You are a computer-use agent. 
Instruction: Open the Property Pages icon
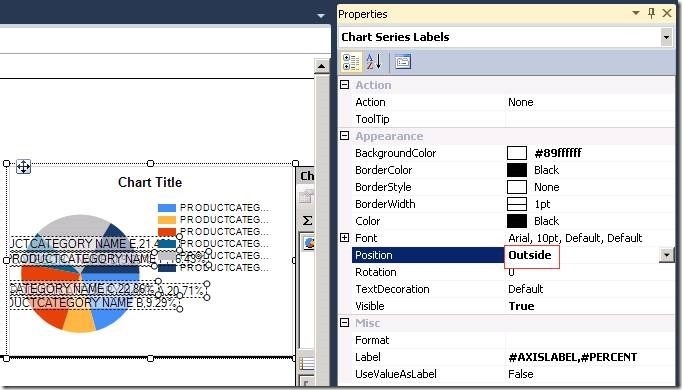coord(403,62)
